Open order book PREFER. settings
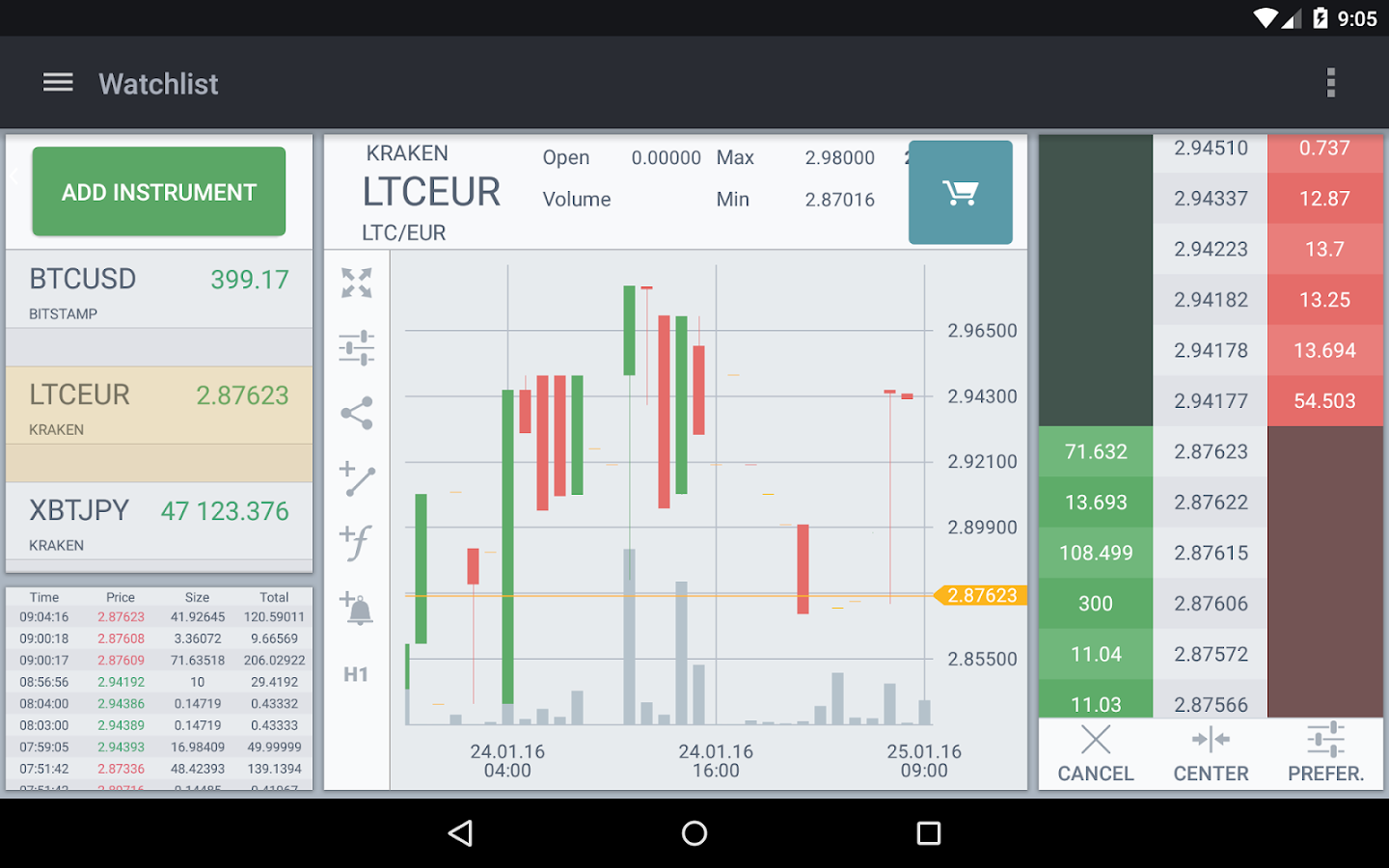1389x868 pixels. (1326, 754)
